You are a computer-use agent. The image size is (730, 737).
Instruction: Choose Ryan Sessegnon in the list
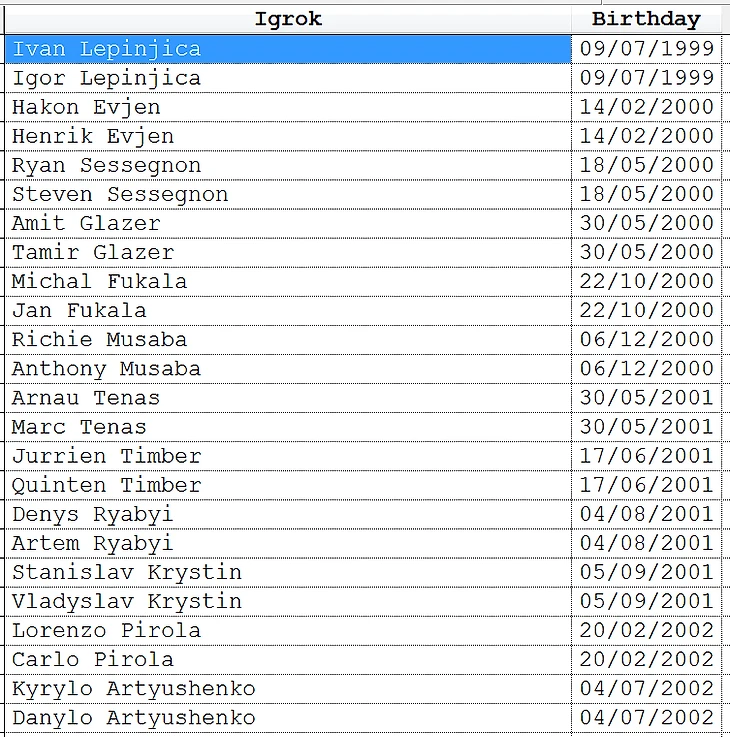[x=106, y=165]
